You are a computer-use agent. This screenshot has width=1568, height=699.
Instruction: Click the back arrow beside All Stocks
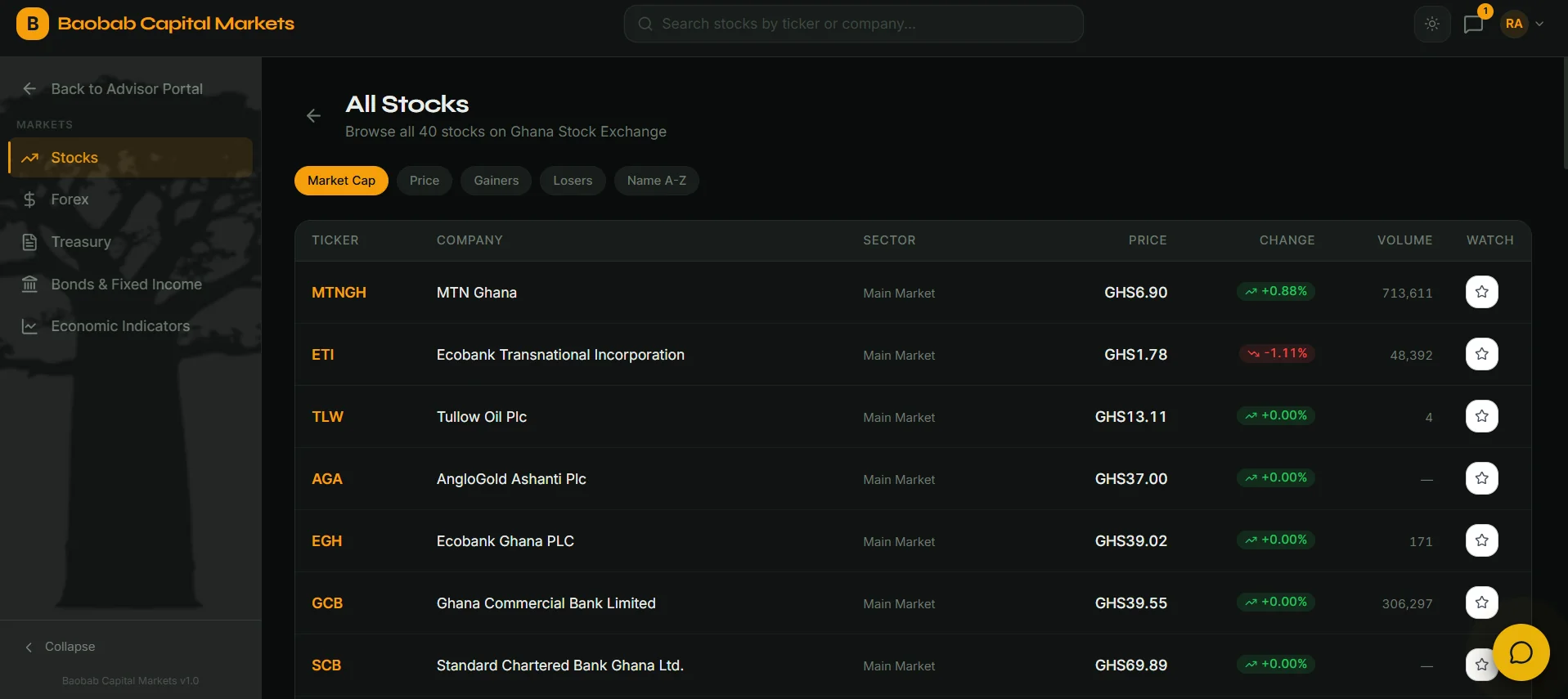(x=313, y=116)
